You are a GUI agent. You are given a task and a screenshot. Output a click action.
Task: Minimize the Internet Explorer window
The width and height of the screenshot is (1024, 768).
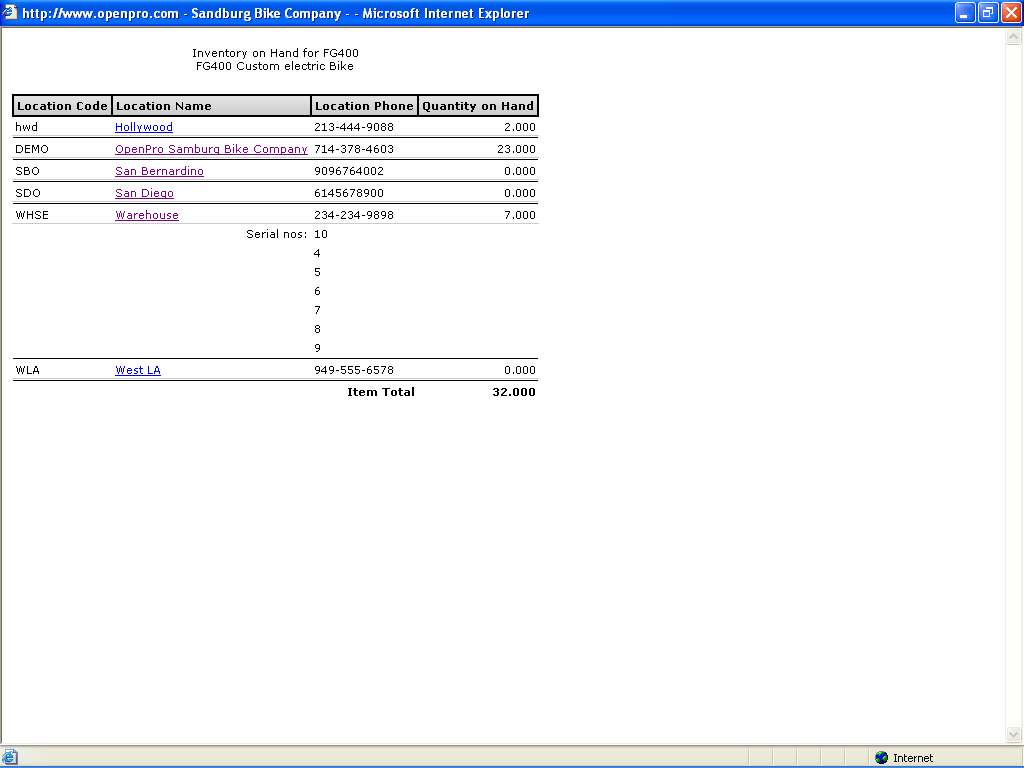(965, 13)
